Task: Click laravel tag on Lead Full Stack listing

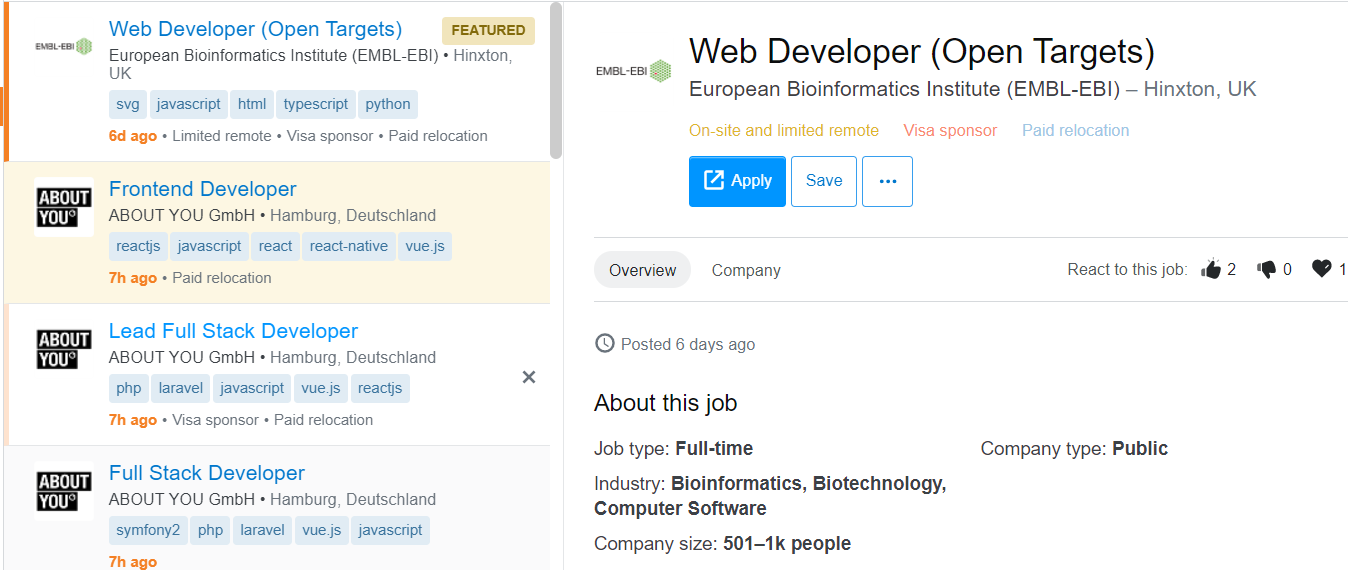Action: tap(181, 388)
